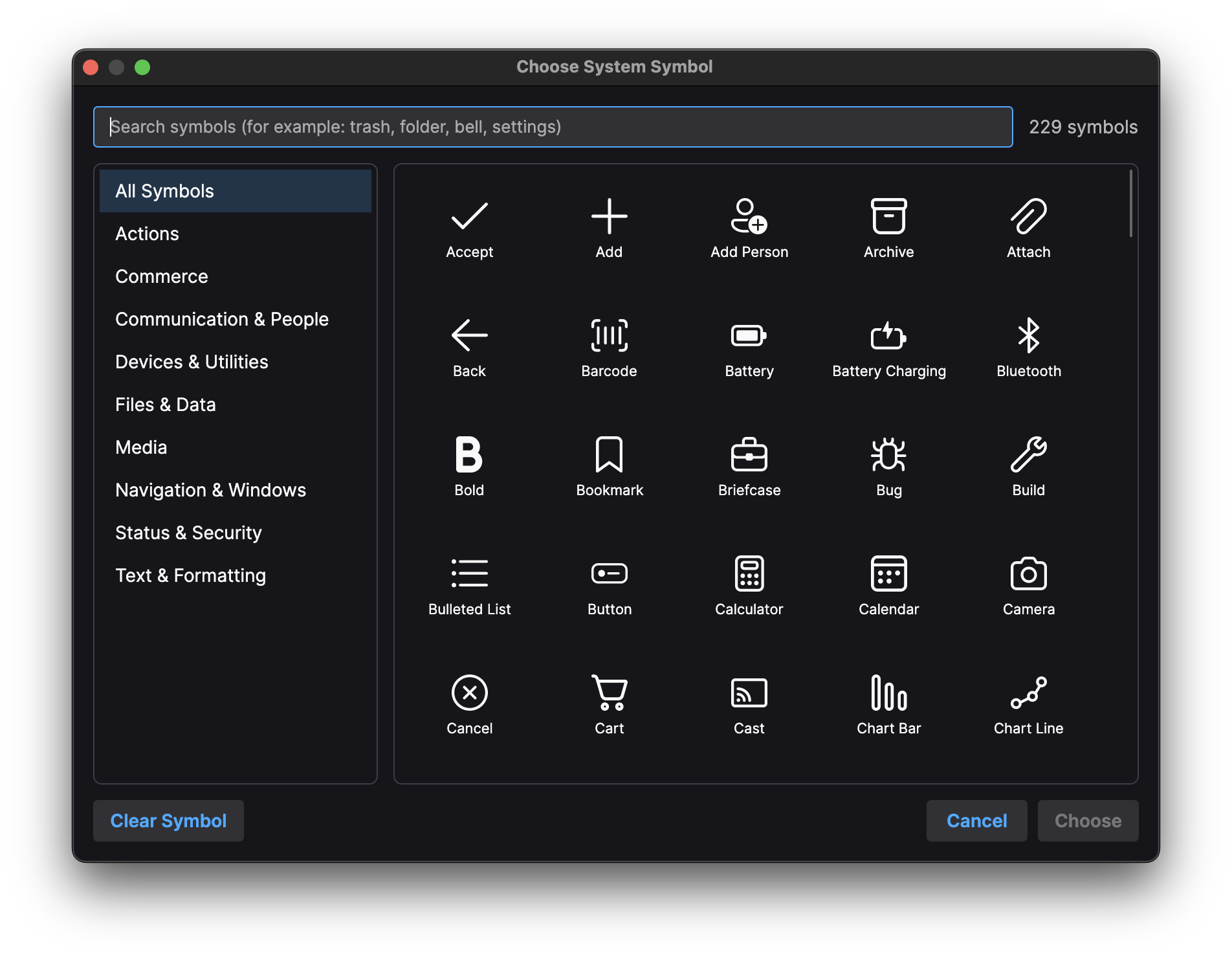Close the Choose System Symbol window

(91, 67)
